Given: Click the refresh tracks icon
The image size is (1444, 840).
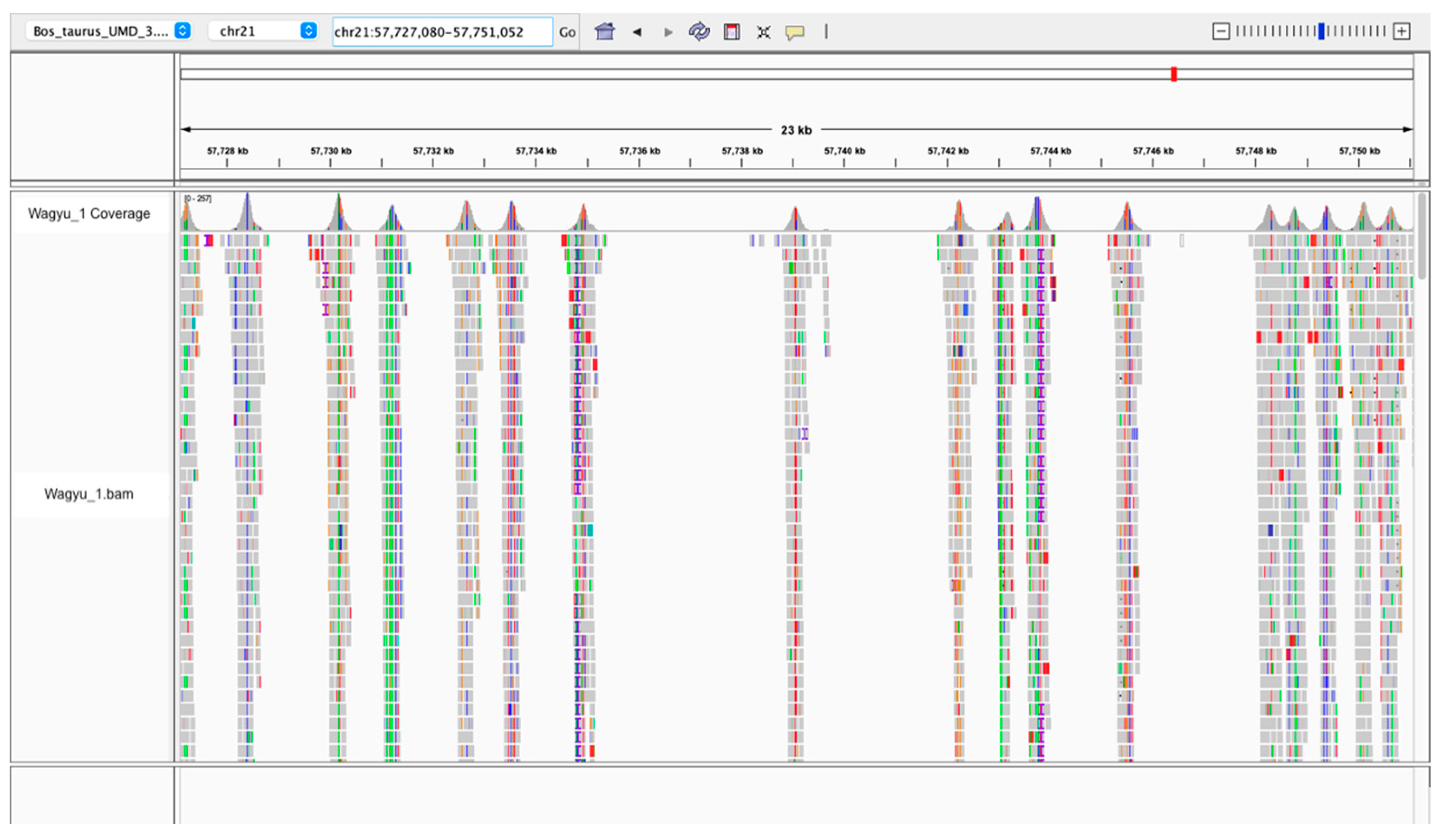Looking at the screenshot, I should [x=699, y=32].
